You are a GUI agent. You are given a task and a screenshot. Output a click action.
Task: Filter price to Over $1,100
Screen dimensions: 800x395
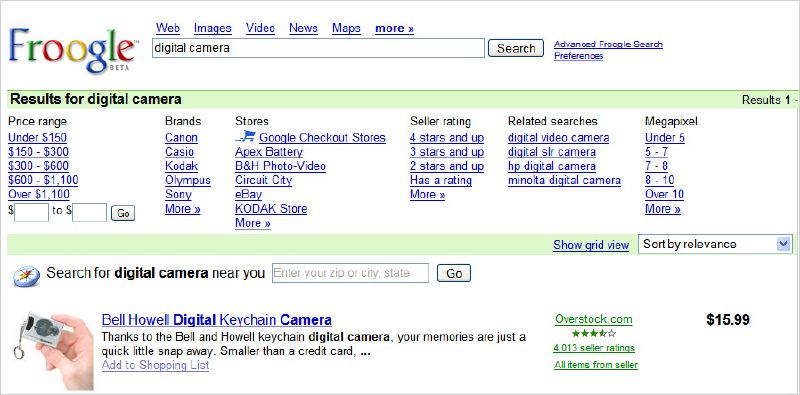tap(39, 194)
